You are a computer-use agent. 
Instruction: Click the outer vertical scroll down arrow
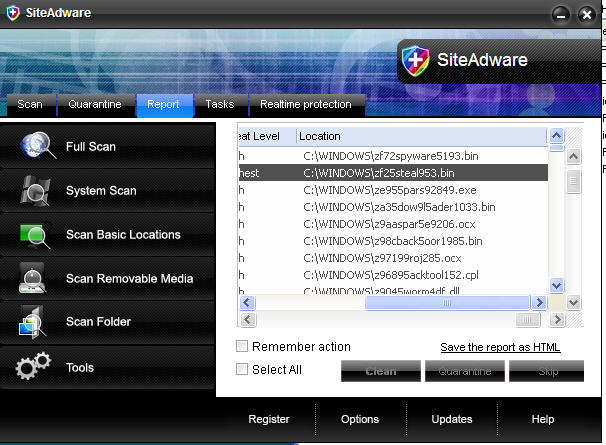(x=574, y=302)
